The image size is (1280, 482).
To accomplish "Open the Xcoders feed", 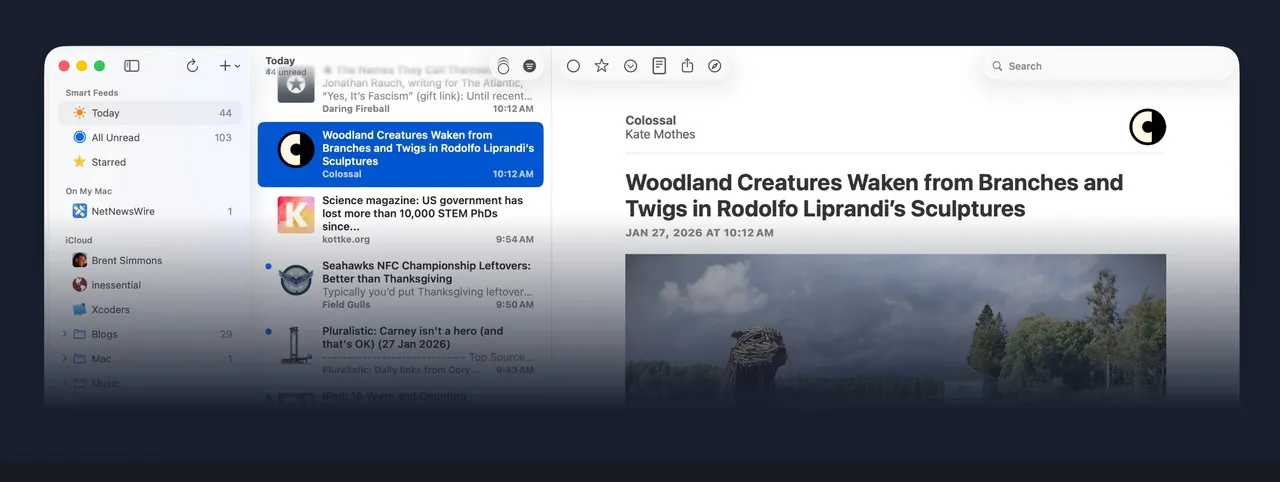I will 150,309.
